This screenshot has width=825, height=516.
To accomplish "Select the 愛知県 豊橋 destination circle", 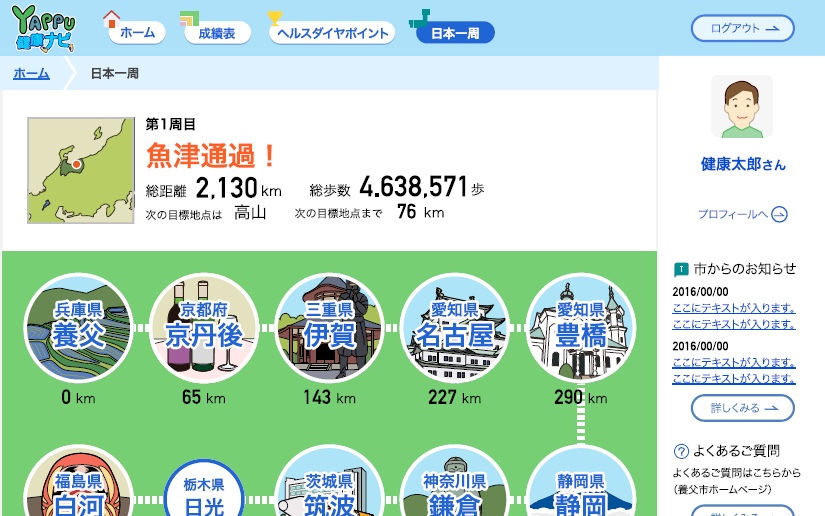I will click(581, 328).
